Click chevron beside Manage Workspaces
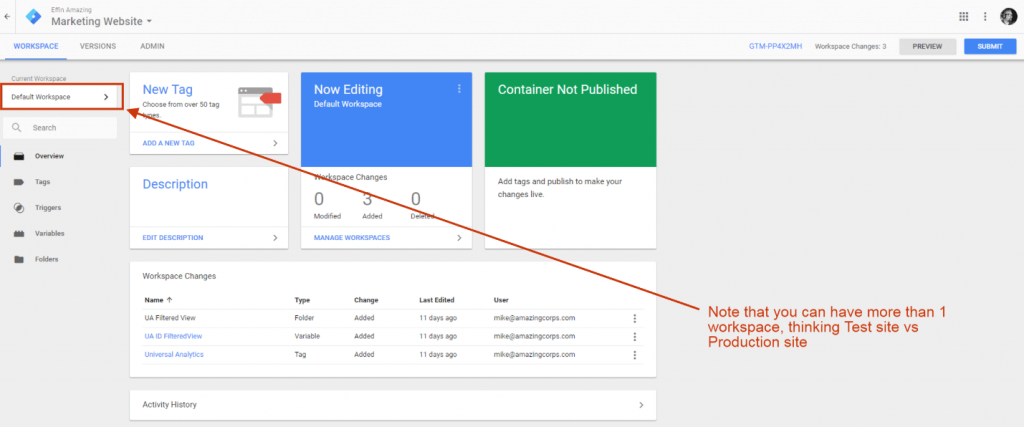 pos(459,238)
